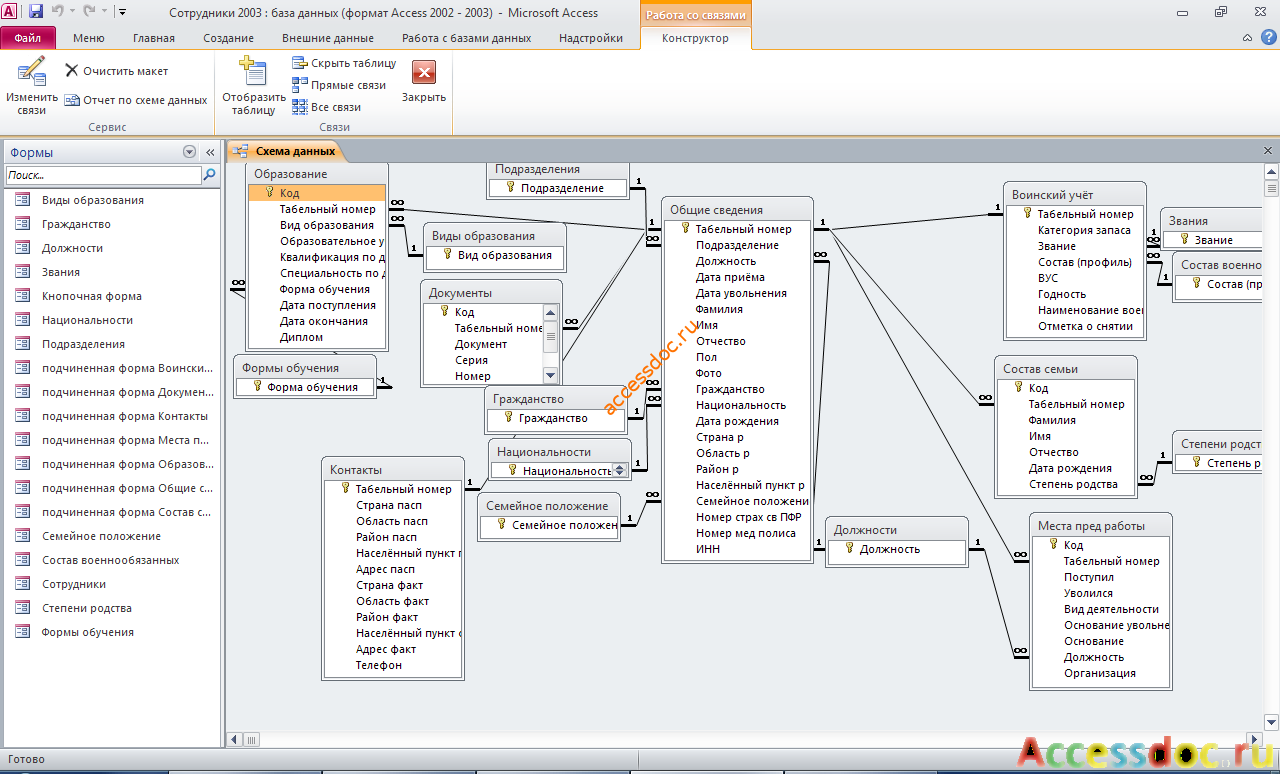The width and height of the screenshot is (1280, 774).
Task: Select Телефон field in Контакты table
Action: coord(379,665)
